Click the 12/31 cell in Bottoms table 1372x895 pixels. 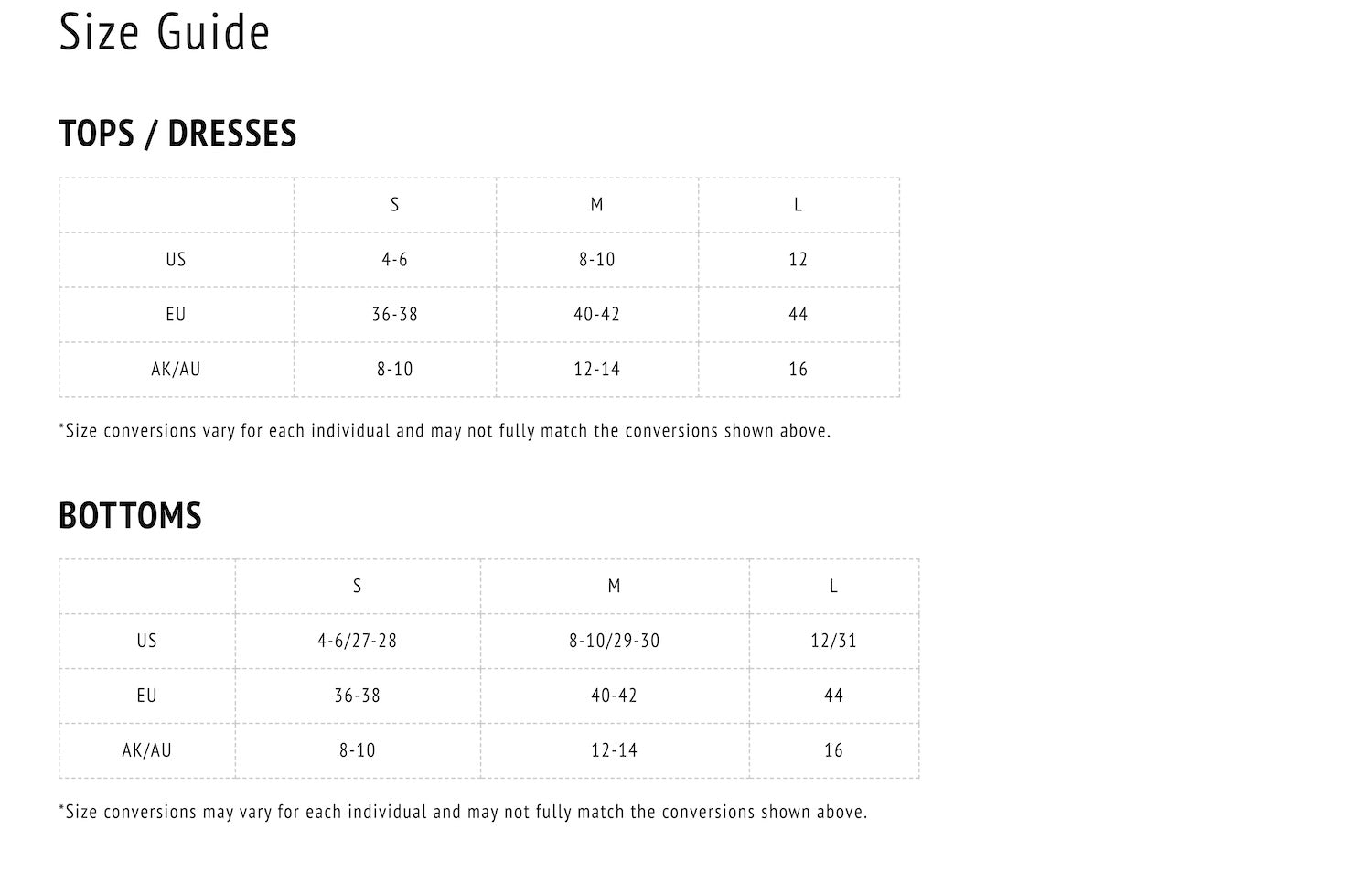[833, 642]
